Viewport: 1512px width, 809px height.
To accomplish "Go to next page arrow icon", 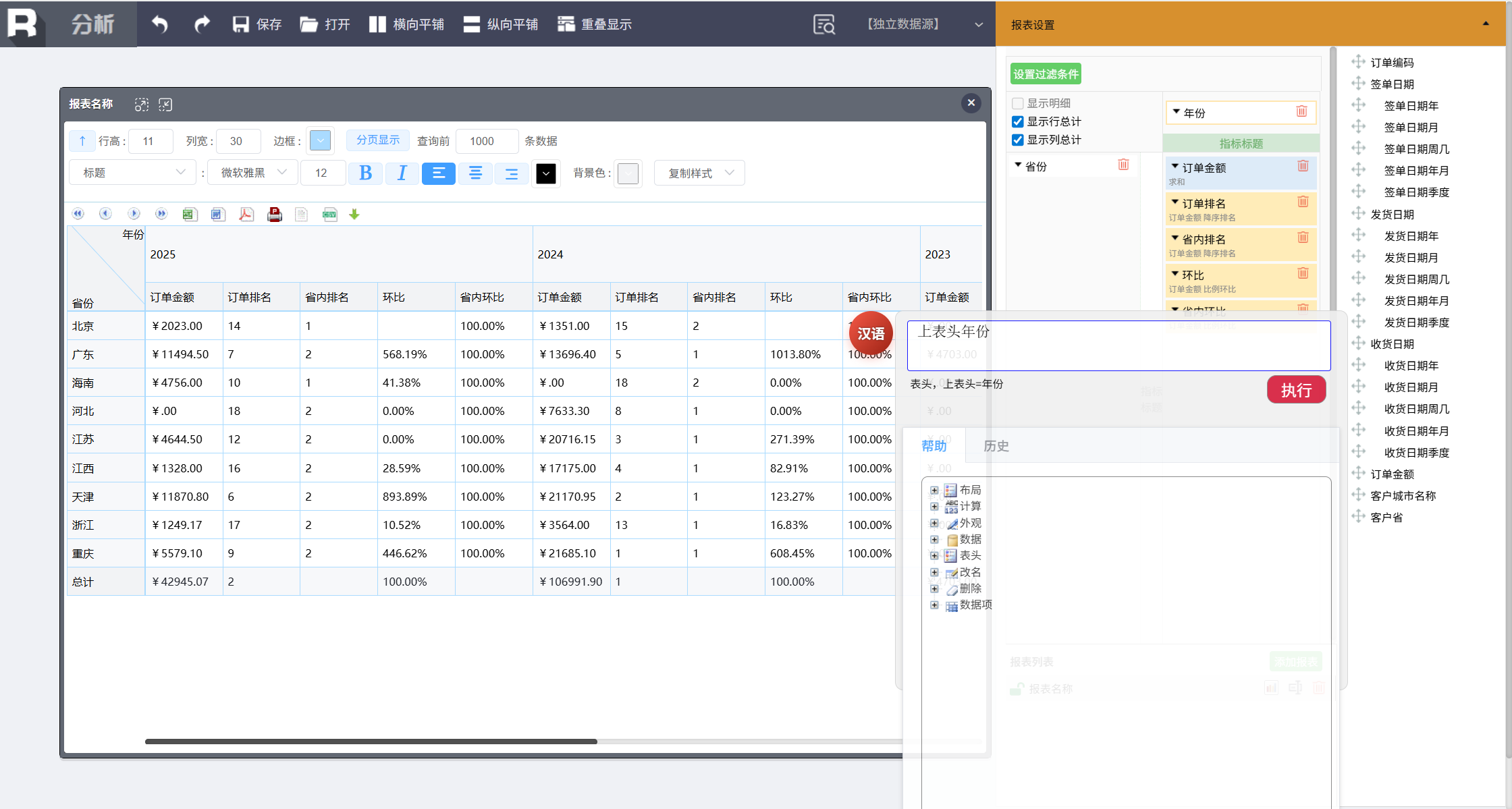I will 134,214.
